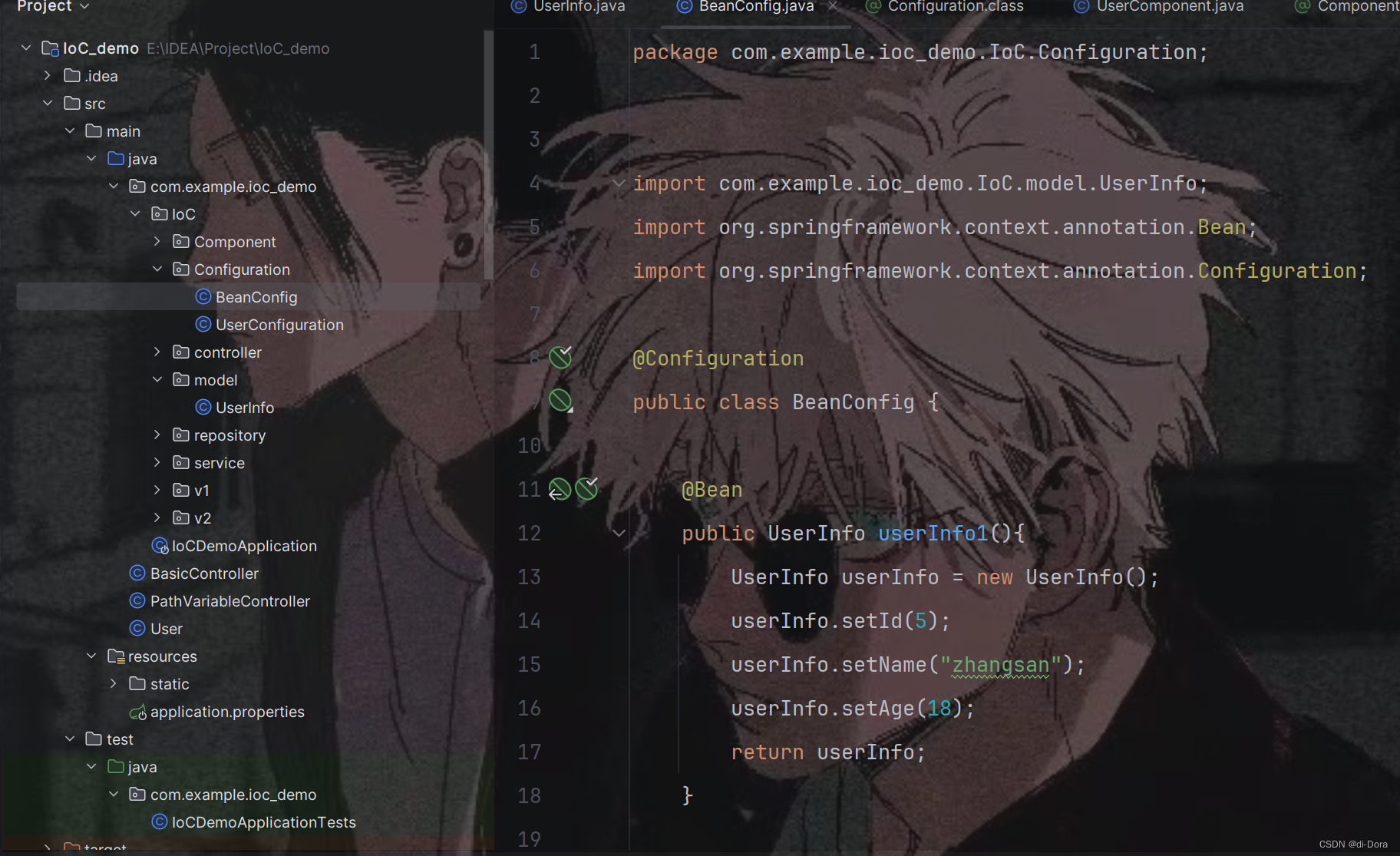1400x856 pixels.
Task: Collapse the Configuration package
Action: [157, 269]
